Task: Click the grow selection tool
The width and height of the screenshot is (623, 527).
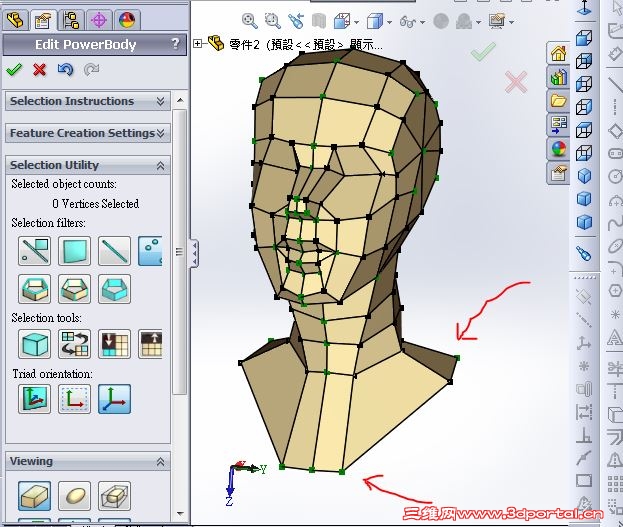Action: pos(114,344)
